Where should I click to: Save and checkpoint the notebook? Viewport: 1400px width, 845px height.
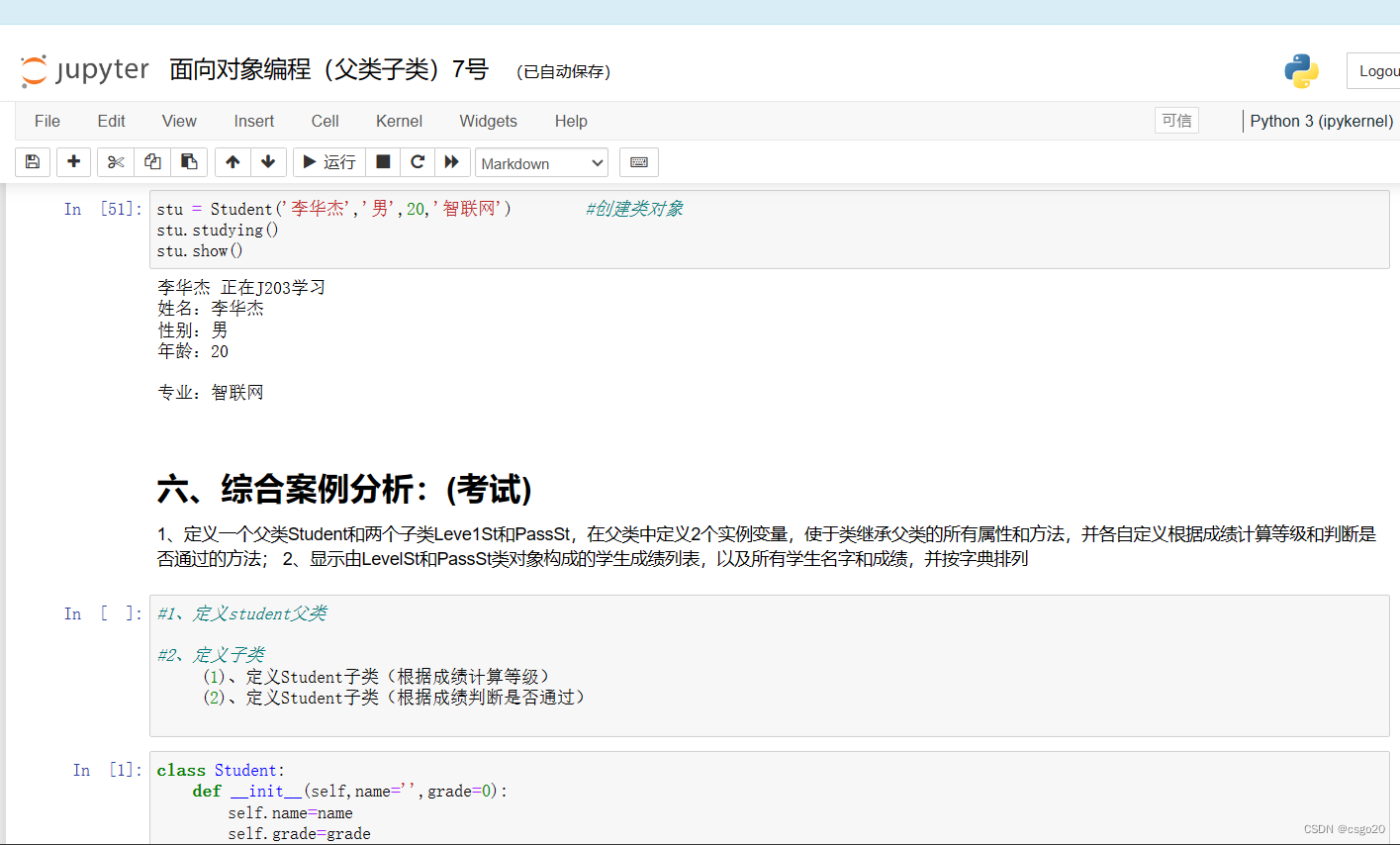click(x=33, y=162)
